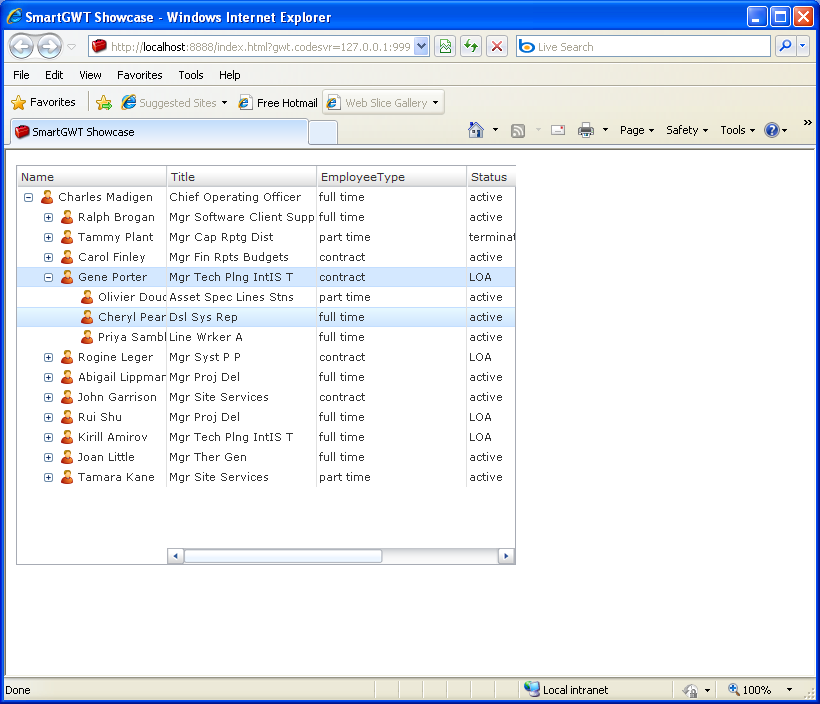Select the SmartGWT Showcase tab
The height and width of the screenshot is (704, 820).
159,132
